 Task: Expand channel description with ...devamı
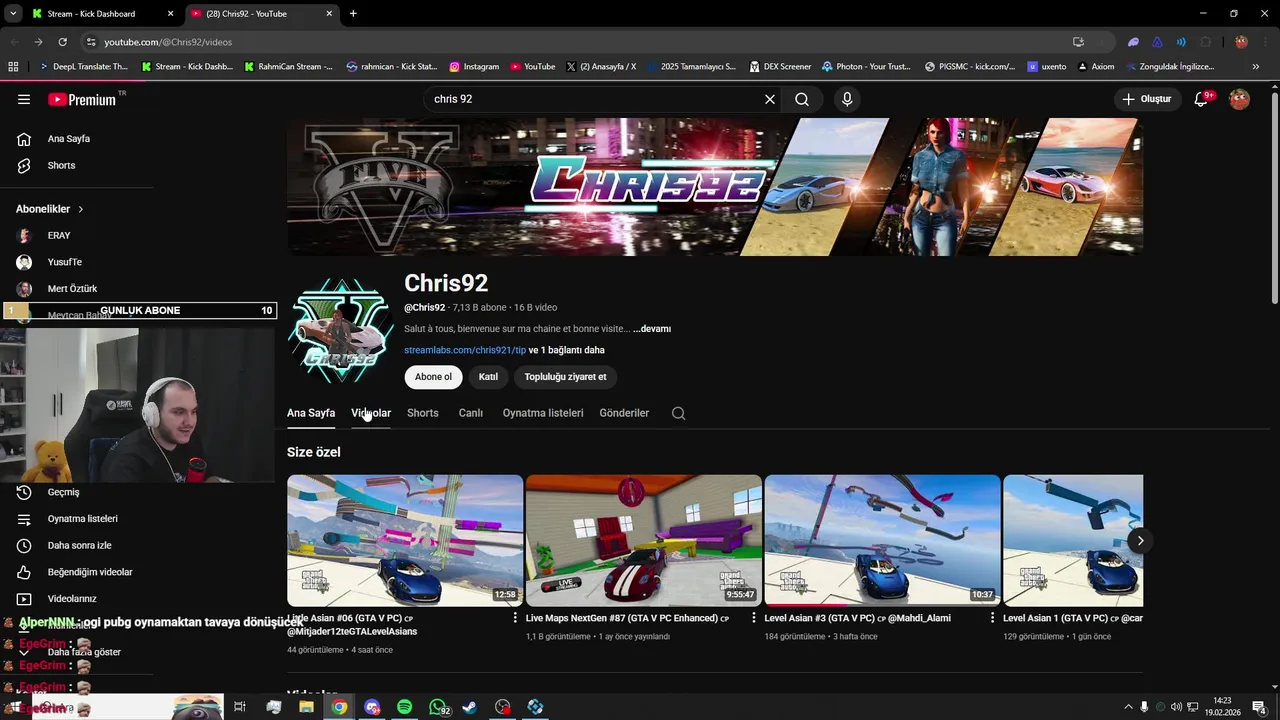click(652, 329)
